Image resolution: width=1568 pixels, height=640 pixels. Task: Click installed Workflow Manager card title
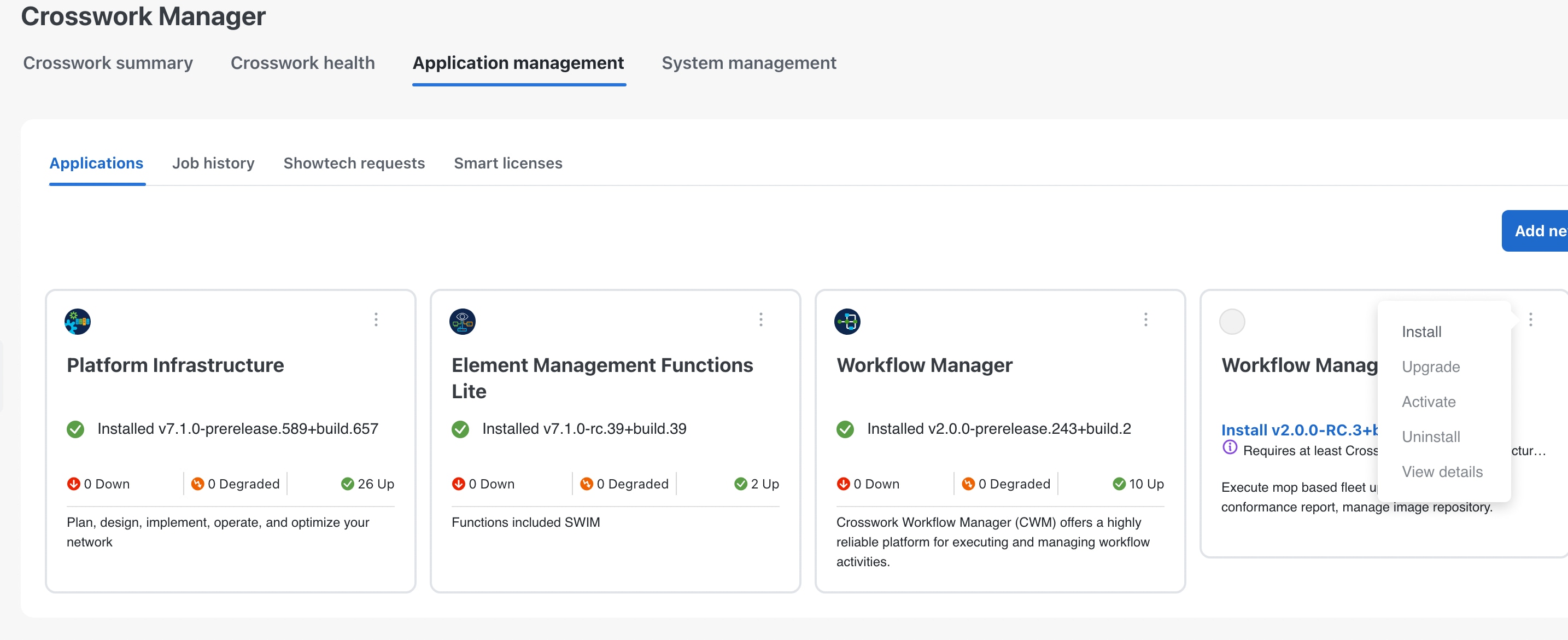(x=924, y=365)
